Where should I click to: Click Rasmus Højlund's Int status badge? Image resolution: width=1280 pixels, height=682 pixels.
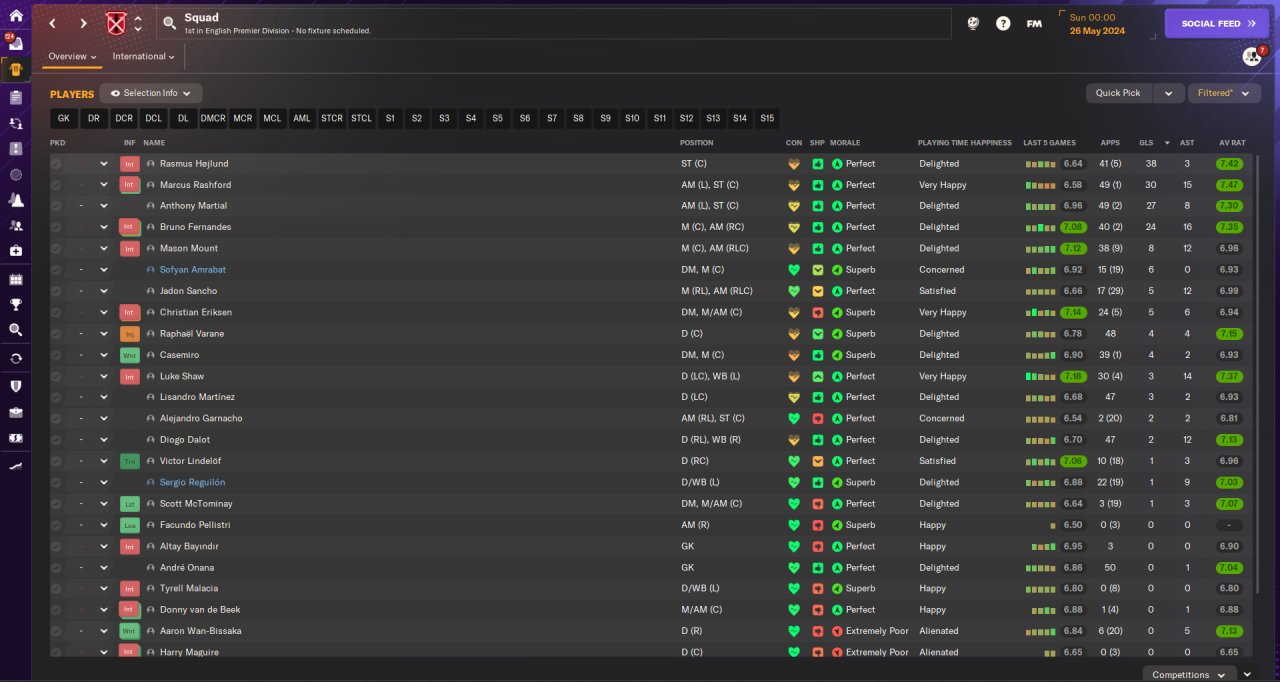click(129, 164)
